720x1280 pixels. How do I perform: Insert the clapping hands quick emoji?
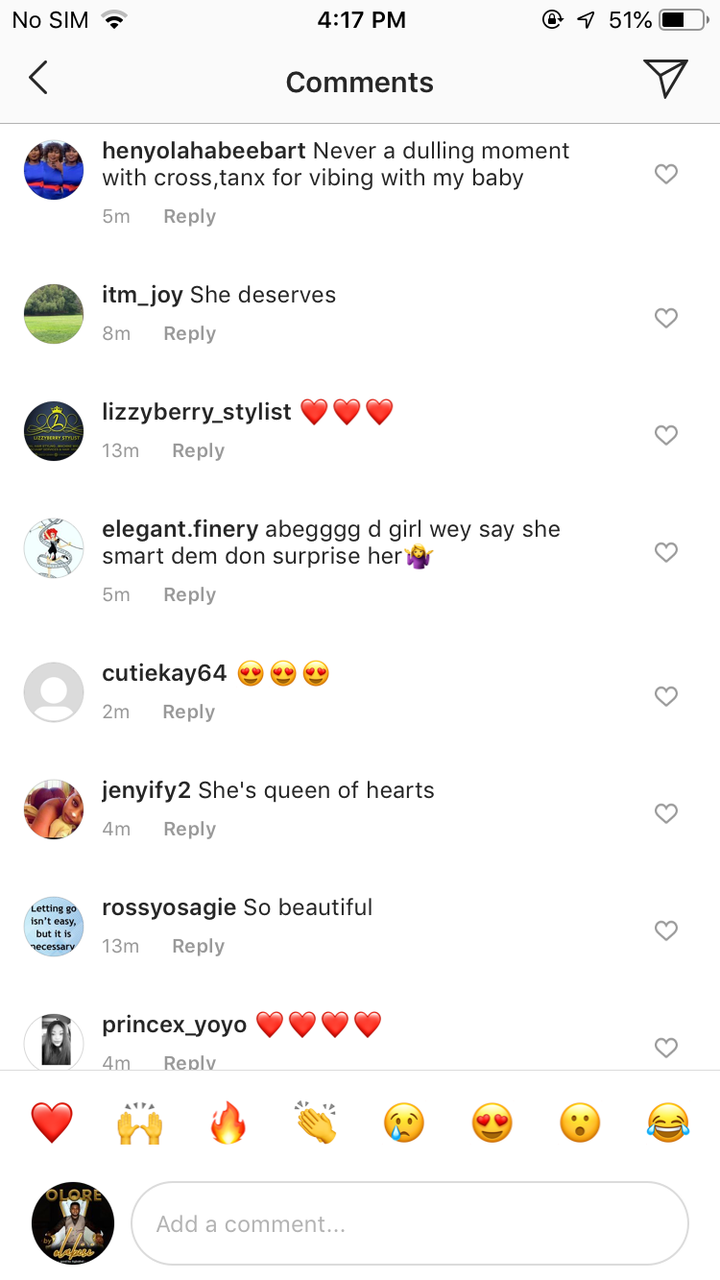point(316,1122)
